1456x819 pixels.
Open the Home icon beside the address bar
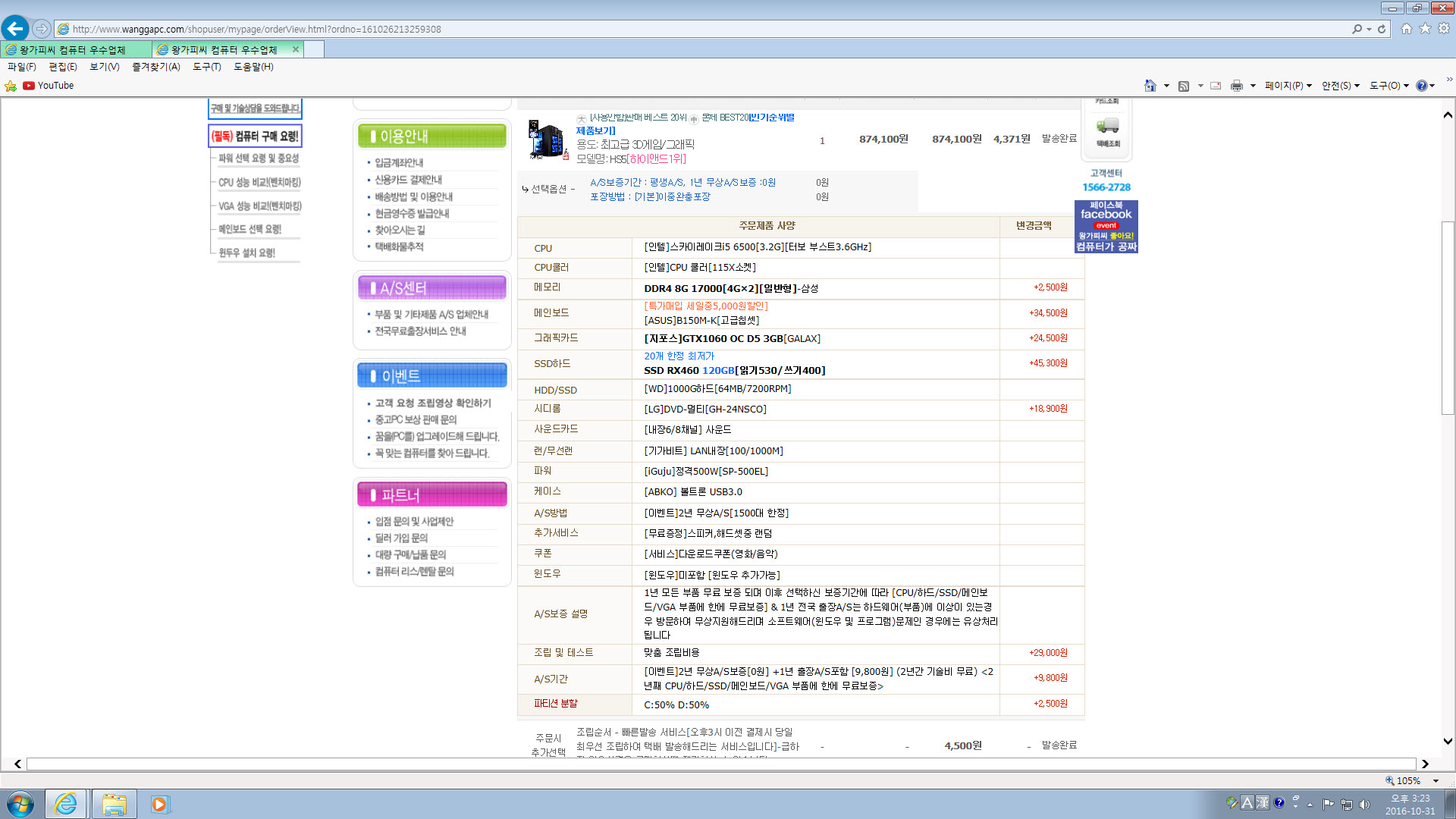click(x=1407, y=29)
